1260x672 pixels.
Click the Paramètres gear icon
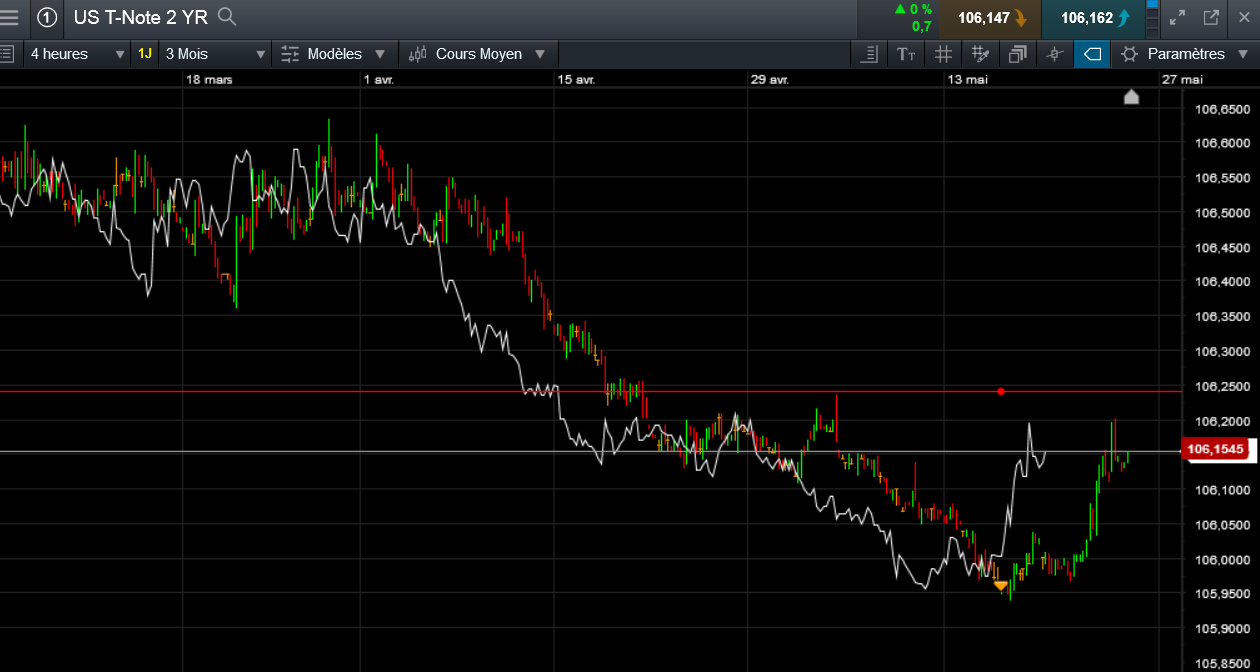[x=1130, y=54]
